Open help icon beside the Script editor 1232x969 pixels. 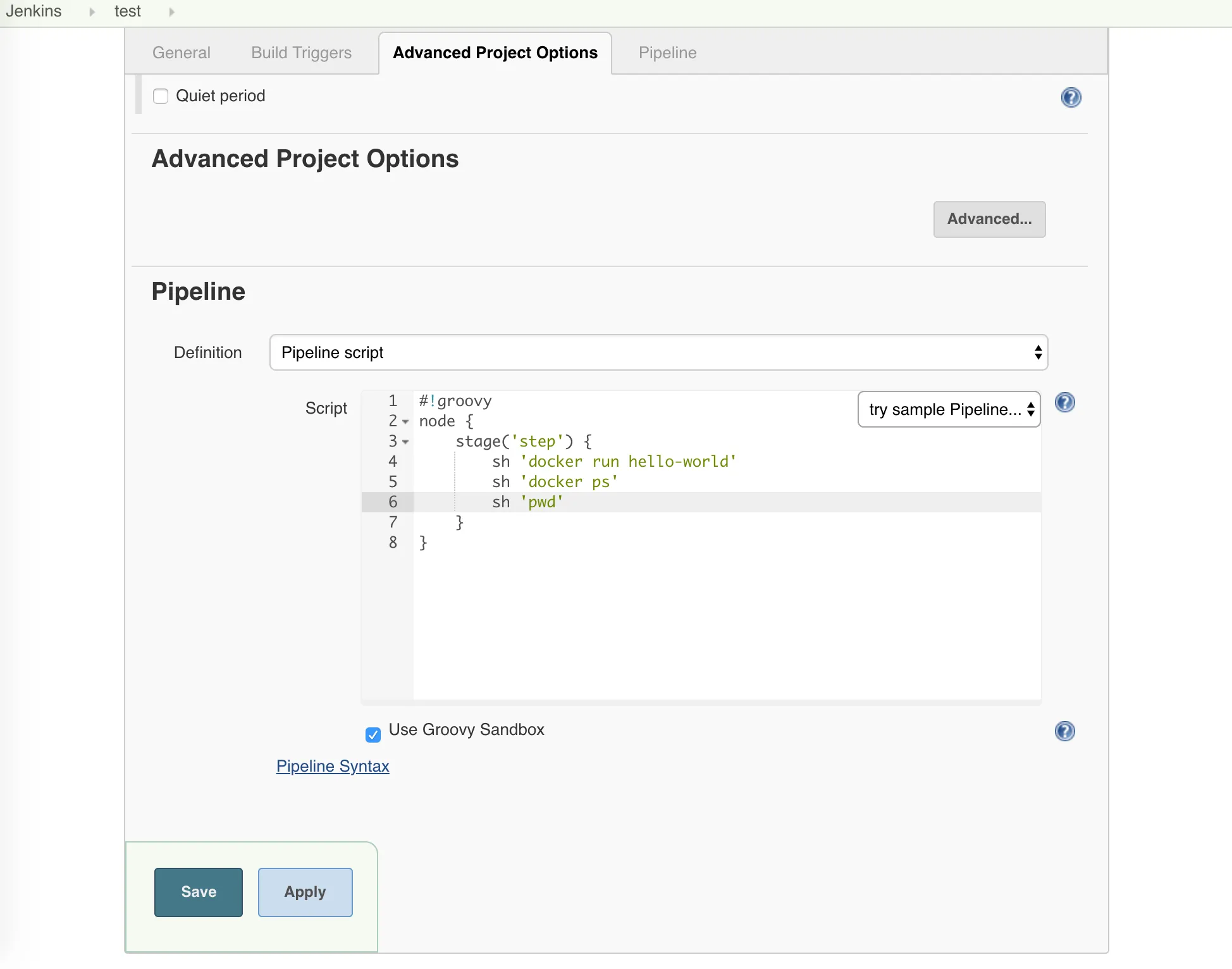1065,402
